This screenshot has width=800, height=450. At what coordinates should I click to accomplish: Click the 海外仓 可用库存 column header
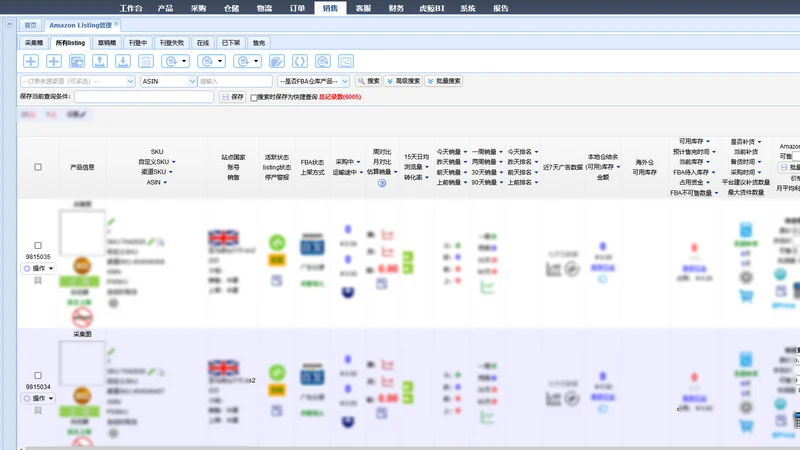(644, 167)
